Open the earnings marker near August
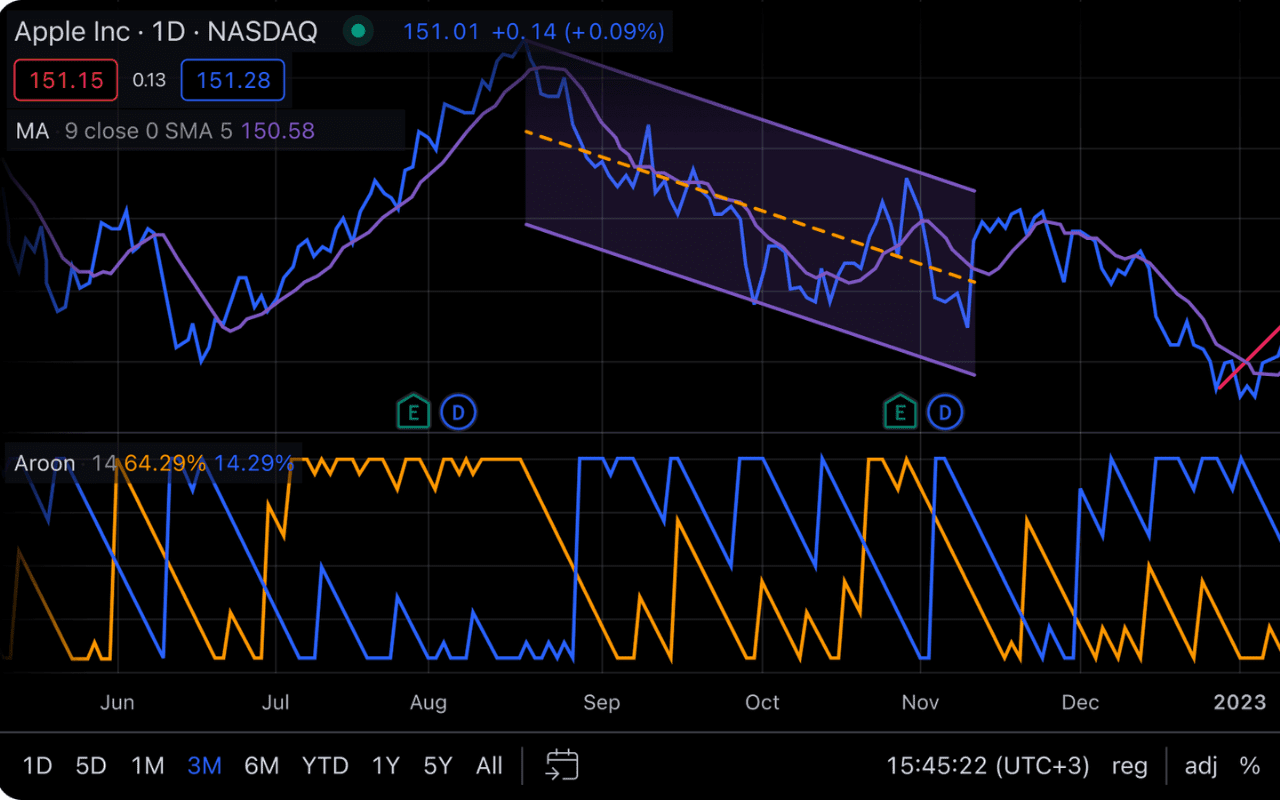 click(413, 412)
